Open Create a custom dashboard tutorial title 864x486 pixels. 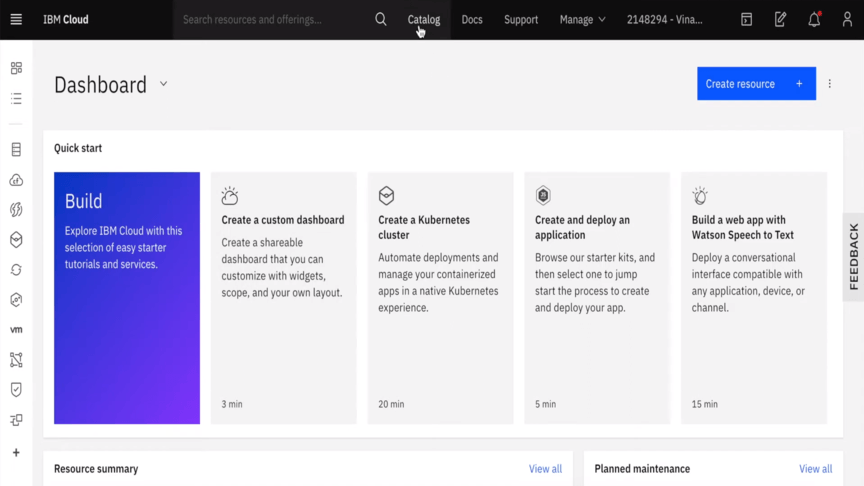pyautogui.click(x=283, y=220)
